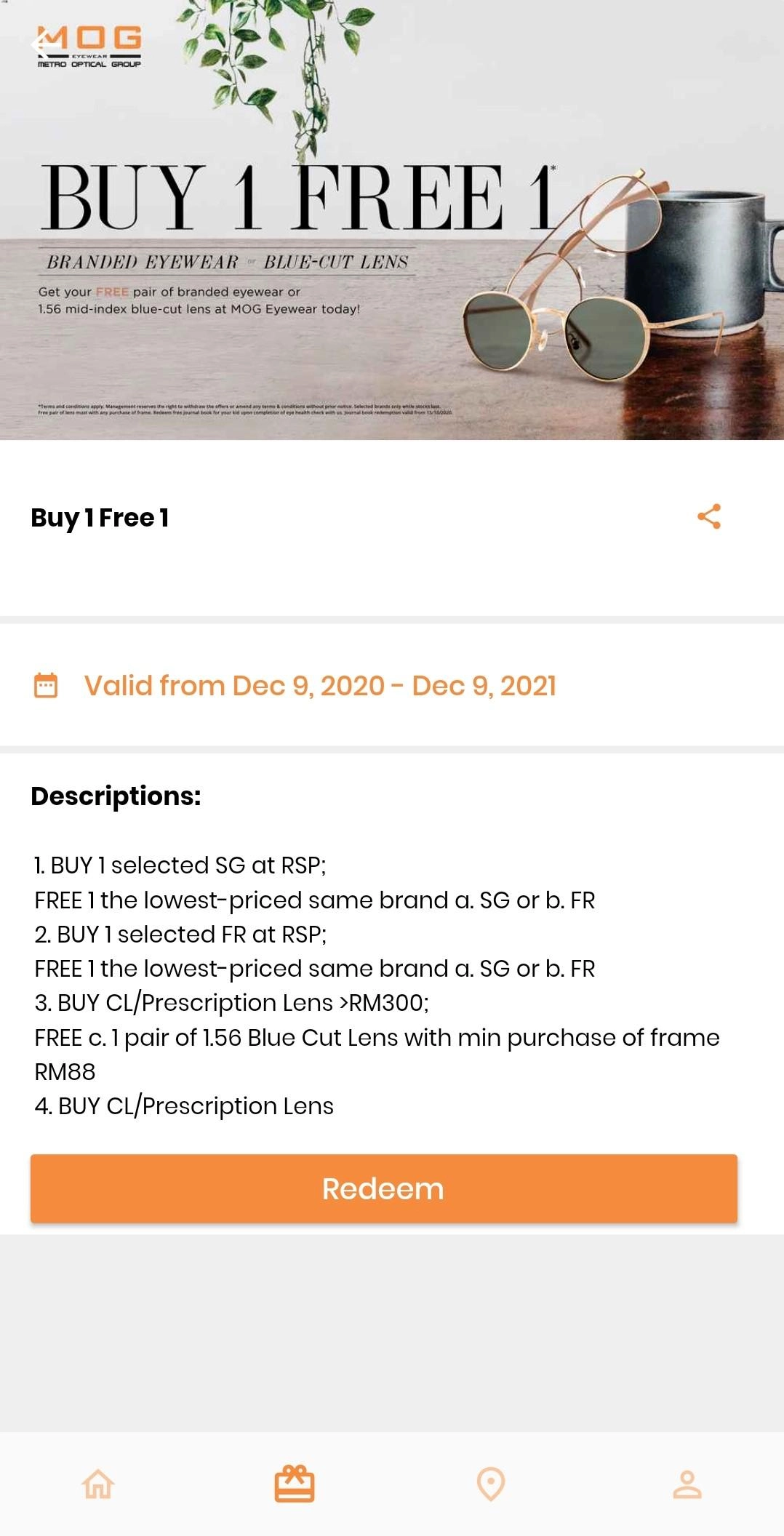Tap the calendar icon beside validity dates

click(x=46, y=685)
